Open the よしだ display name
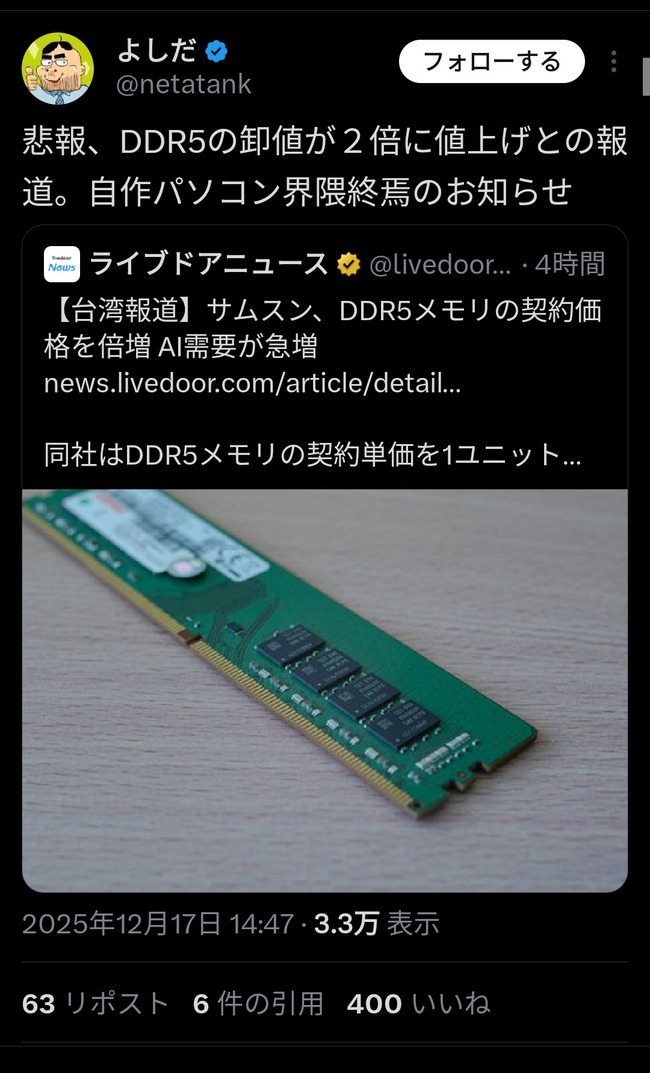The height and width of the screenshot is (1073, 650). [x=157, y=51]
